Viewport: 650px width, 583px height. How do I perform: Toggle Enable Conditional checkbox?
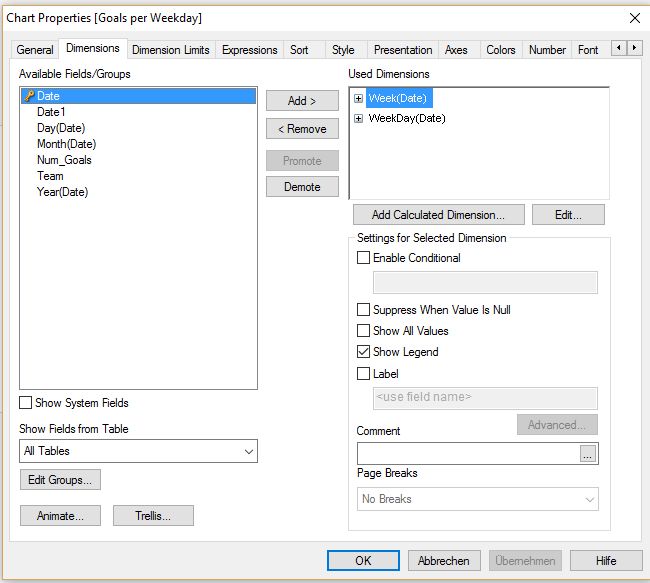pos(364,258)
